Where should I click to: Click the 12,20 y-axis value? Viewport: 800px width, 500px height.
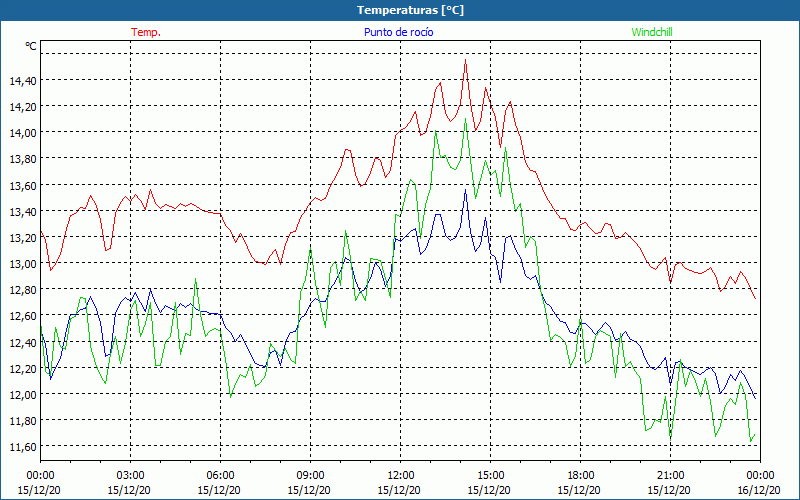pyautogui.click(x=22, y=368)
